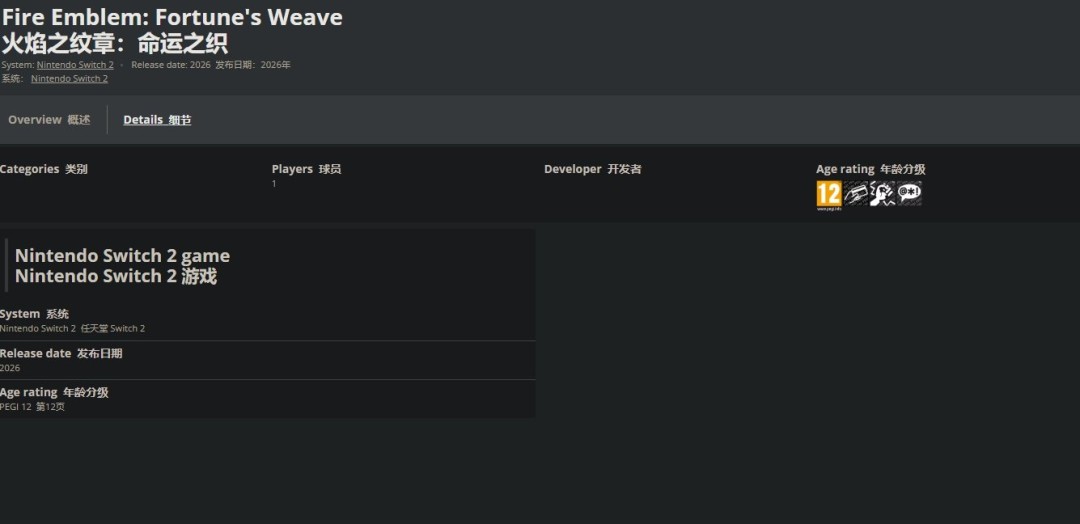Click the player count "1" under Players
The width and height of the screenshot is (1080, 524).
pyautogui.click(x=274, y=184)
